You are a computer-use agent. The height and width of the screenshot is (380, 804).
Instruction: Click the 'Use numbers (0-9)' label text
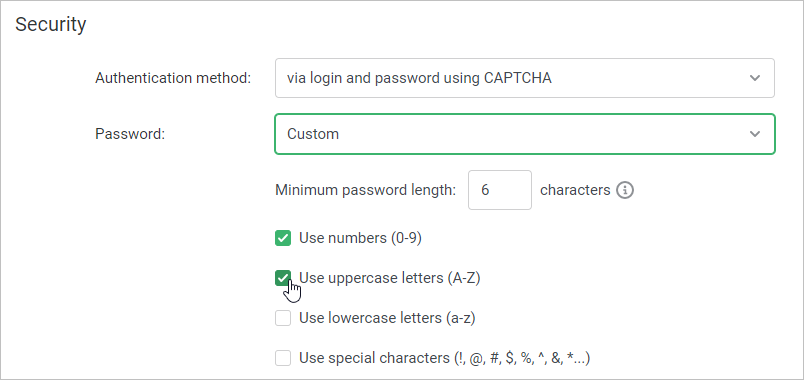coord(360,238)
